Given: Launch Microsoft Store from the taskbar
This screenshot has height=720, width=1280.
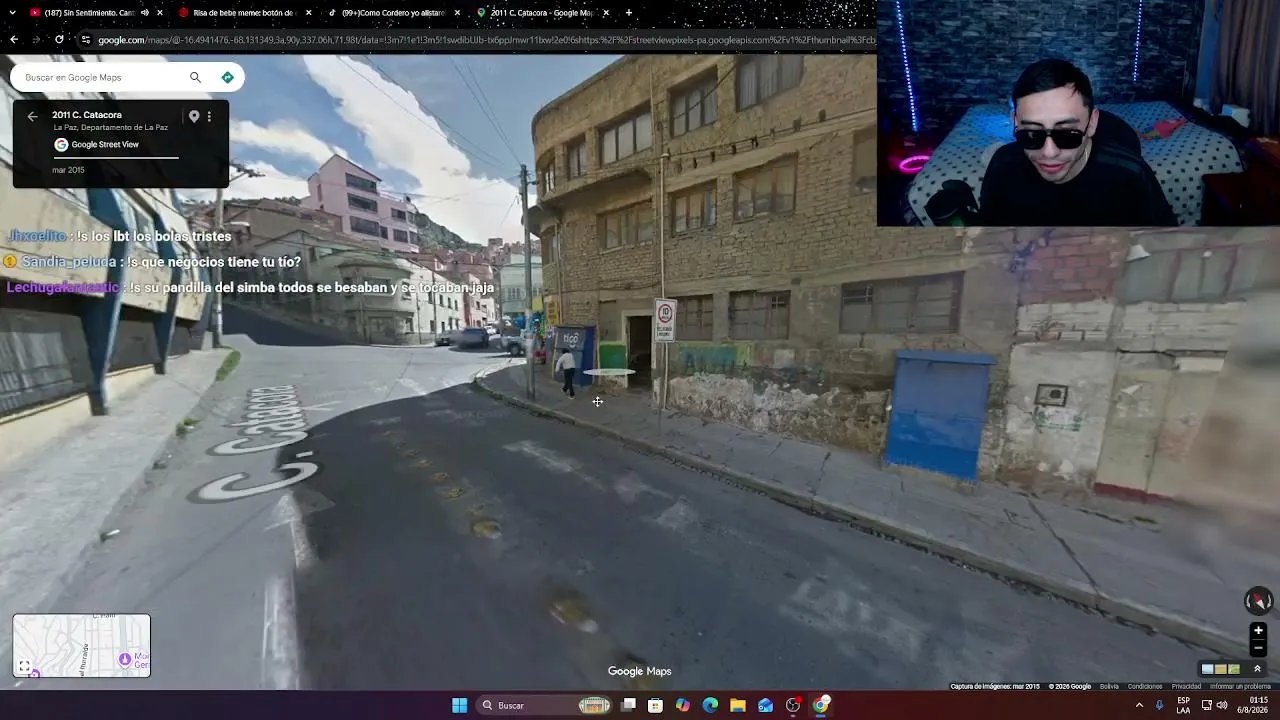Looking at the screenshot, I should pyautogui.click(x=655, y=705).
